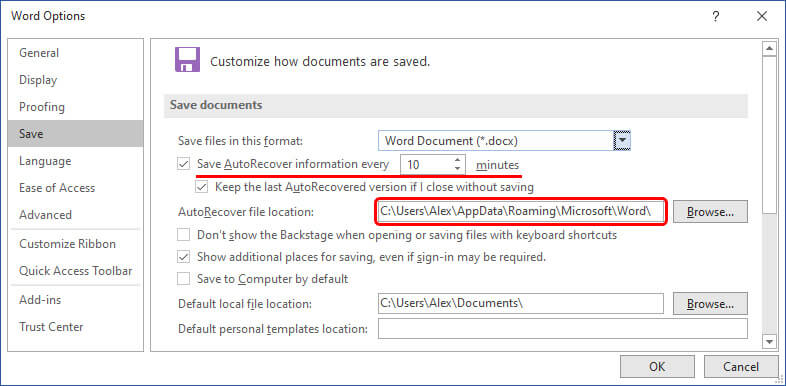The height and width of the screenshot is (386, 786).
Task: Open Ease of Access settings
Action: pos(75,188)
